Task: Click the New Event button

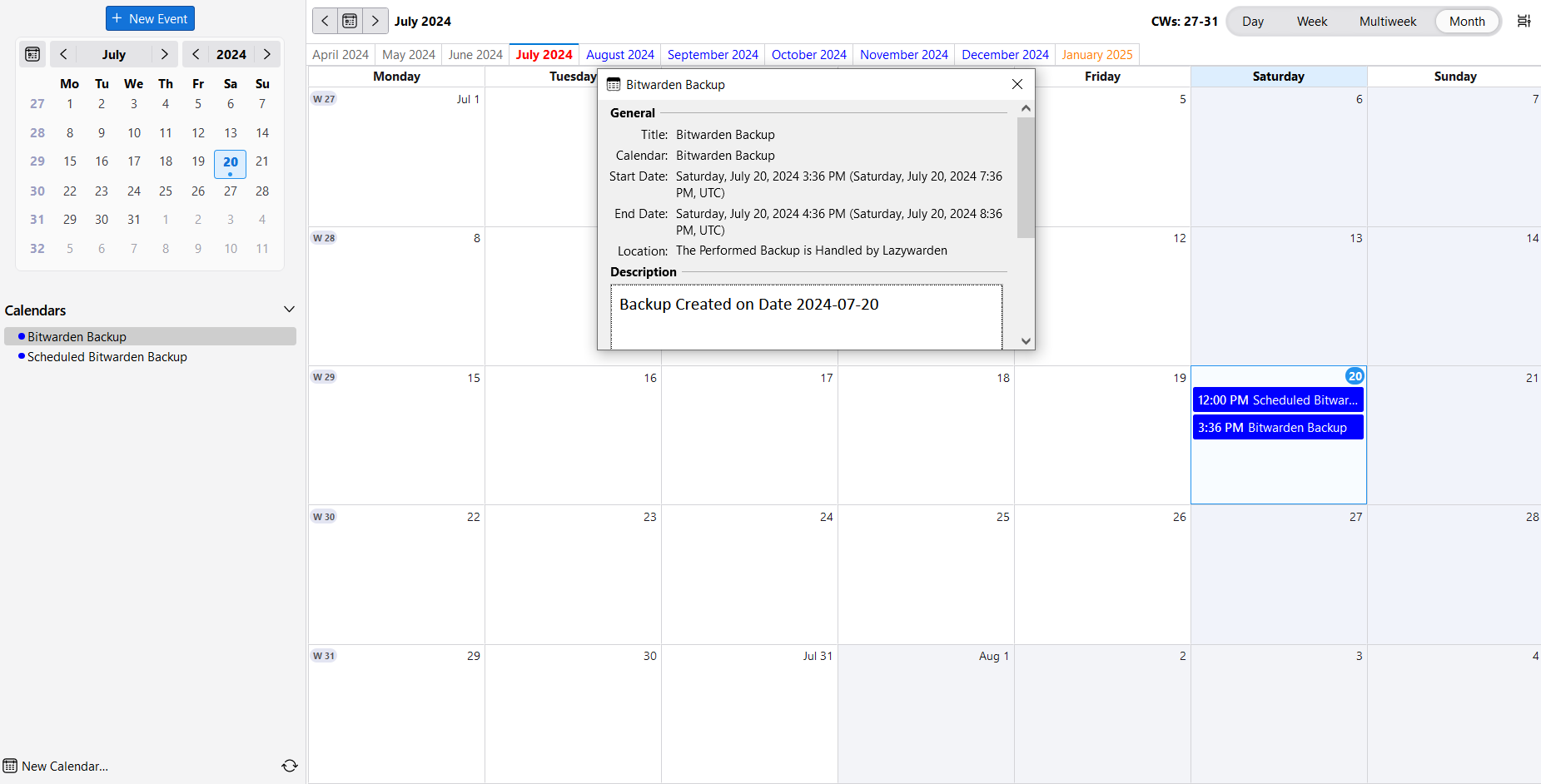Action: [150, 18]
